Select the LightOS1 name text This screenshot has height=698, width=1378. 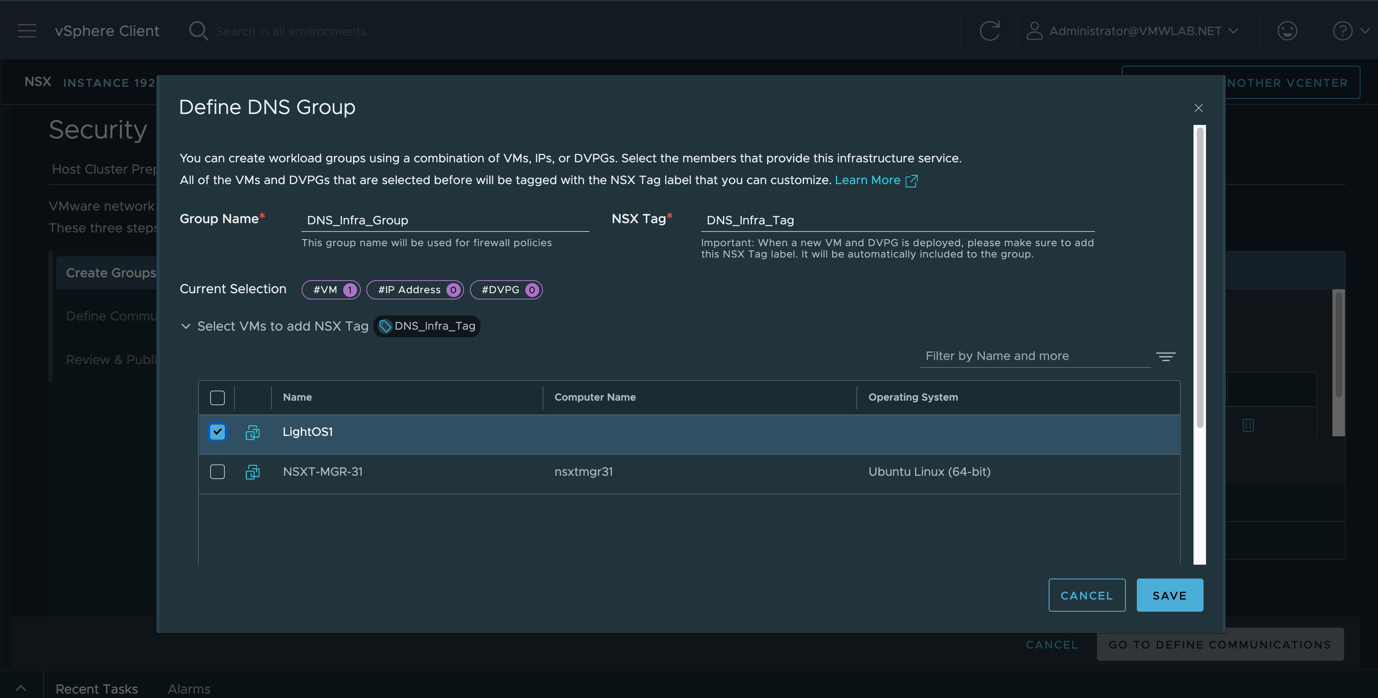(x=308, y=432)
